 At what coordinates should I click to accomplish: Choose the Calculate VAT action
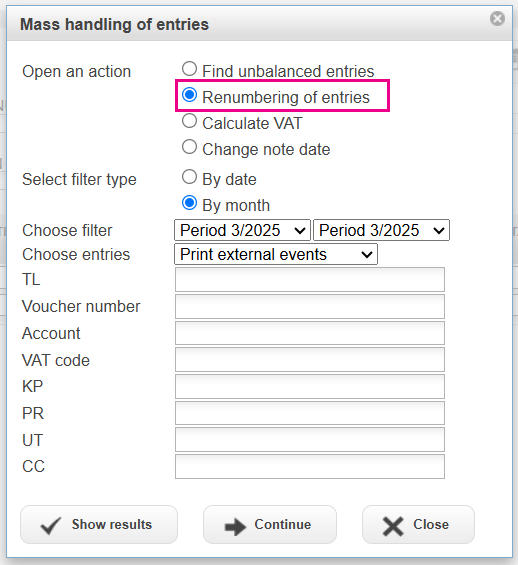[189, 121]
